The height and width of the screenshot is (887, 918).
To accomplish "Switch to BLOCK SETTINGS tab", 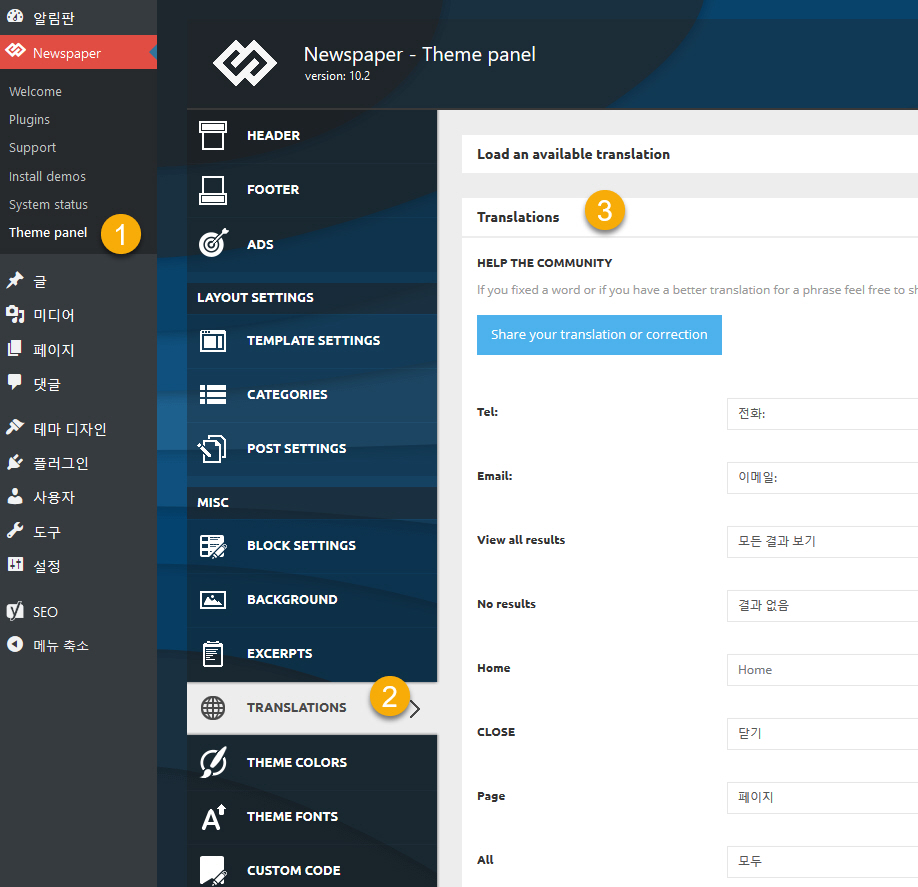I will tap(311, 546).
